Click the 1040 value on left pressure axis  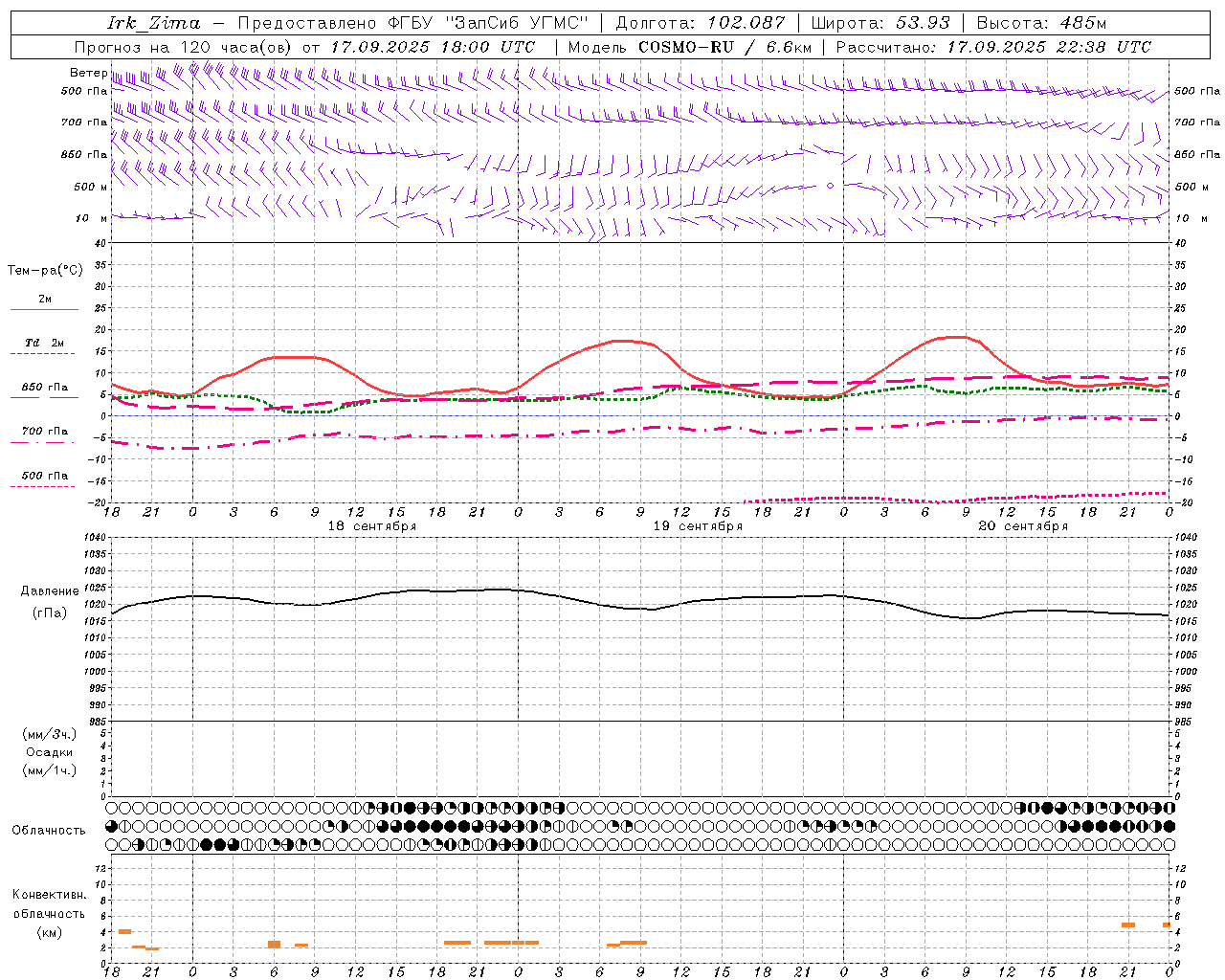point(94,538)
